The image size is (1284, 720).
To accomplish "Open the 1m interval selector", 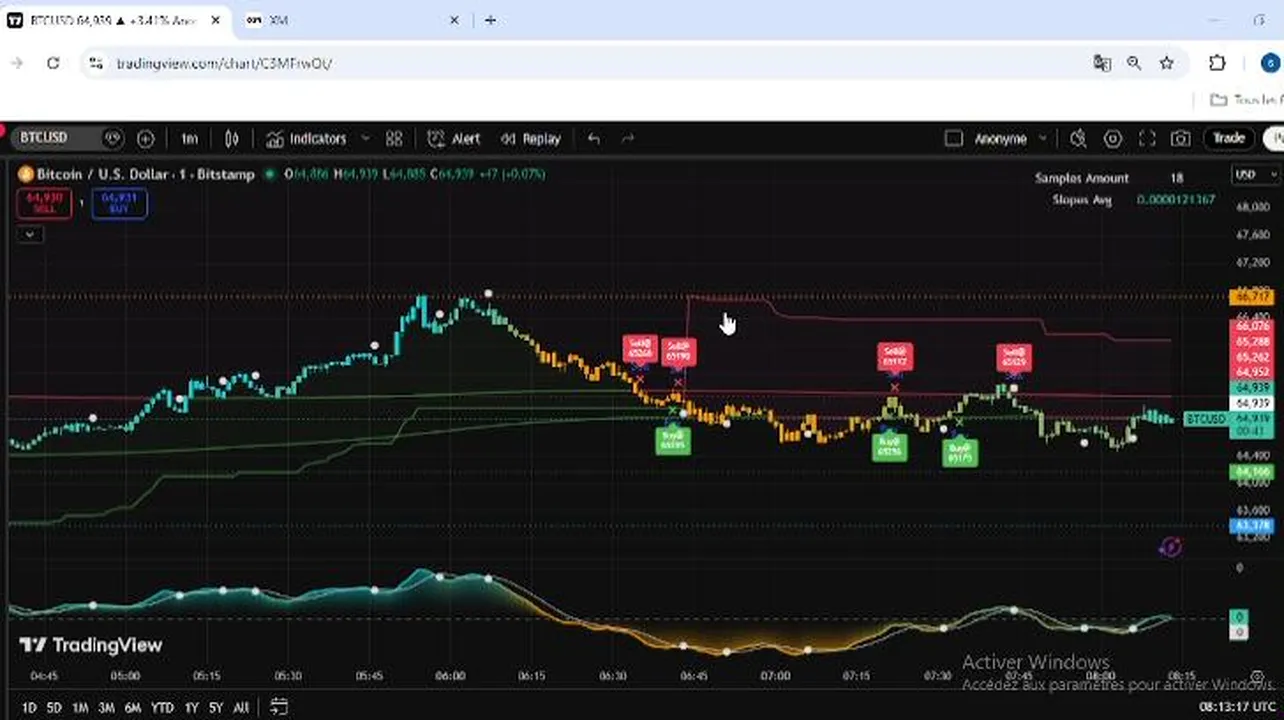I will tap(189, 139).
